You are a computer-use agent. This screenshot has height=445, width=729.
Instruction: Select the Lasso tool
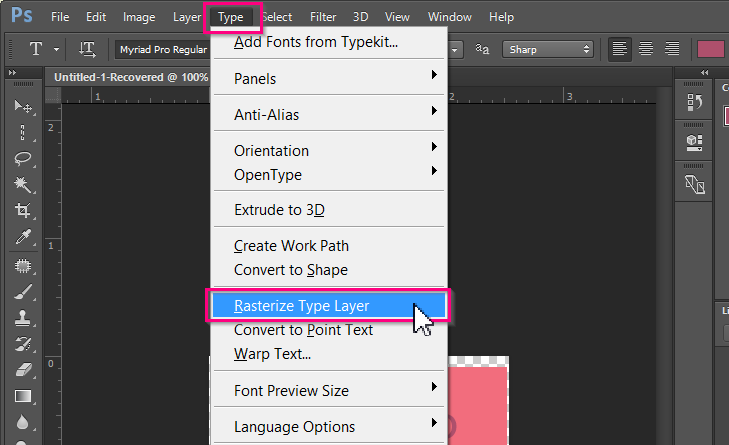coord(22,158)
